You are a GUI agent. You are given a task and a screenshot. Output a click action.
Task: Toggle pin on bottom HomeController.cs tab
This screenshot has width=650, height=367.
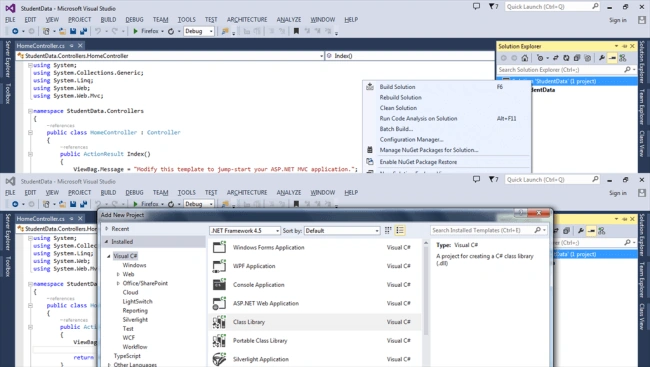coord(72,219)
